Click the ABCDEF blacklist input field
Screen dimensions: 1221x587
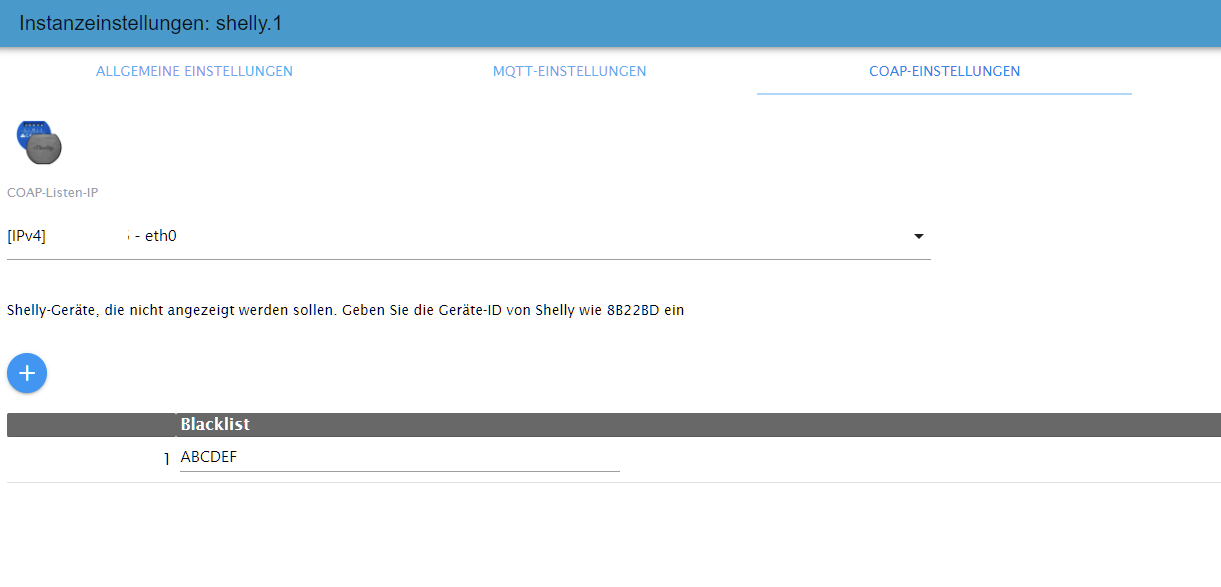[x=400, y=458]
